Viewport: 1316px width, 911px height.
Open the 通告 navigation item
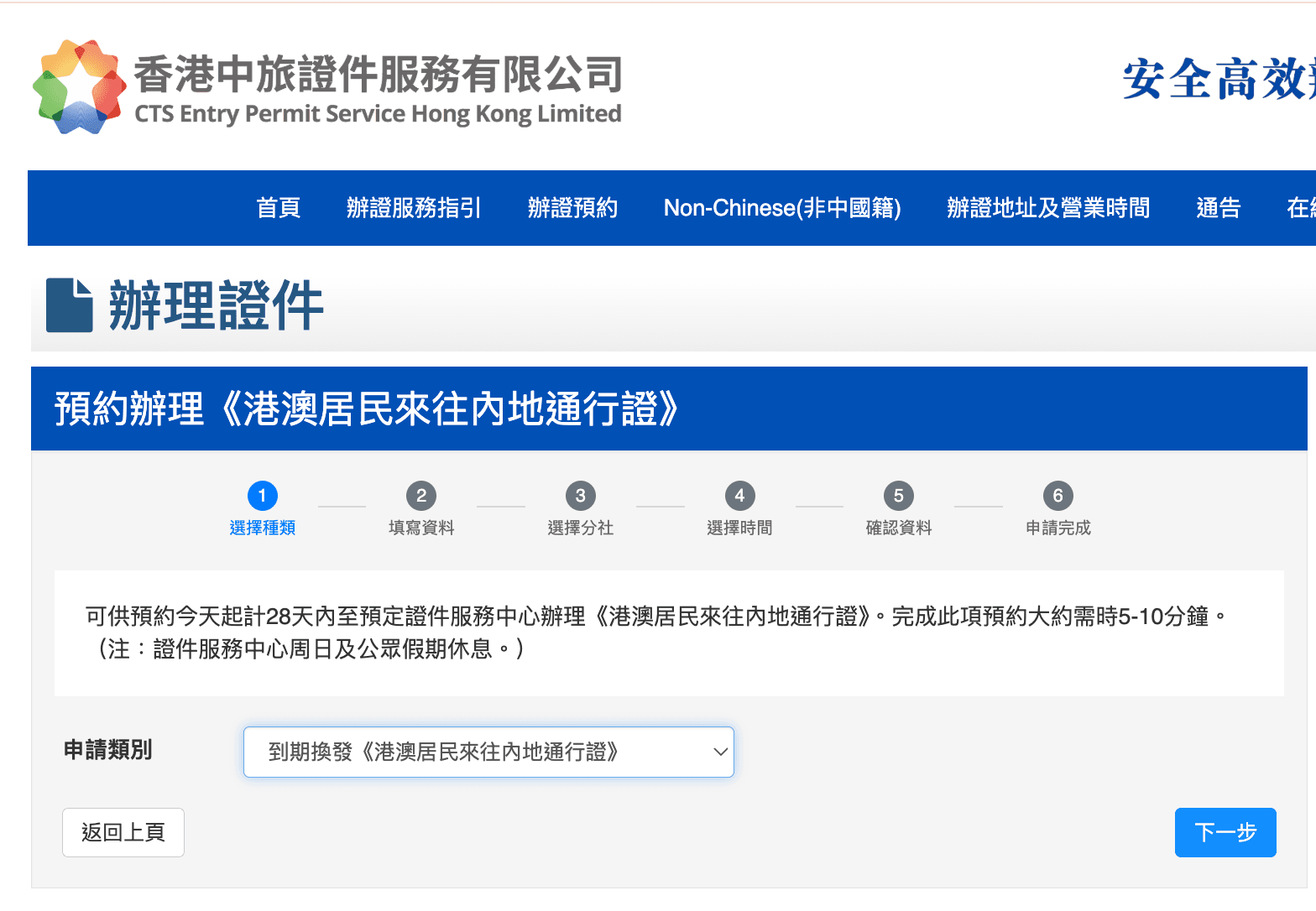point(1219,208)
